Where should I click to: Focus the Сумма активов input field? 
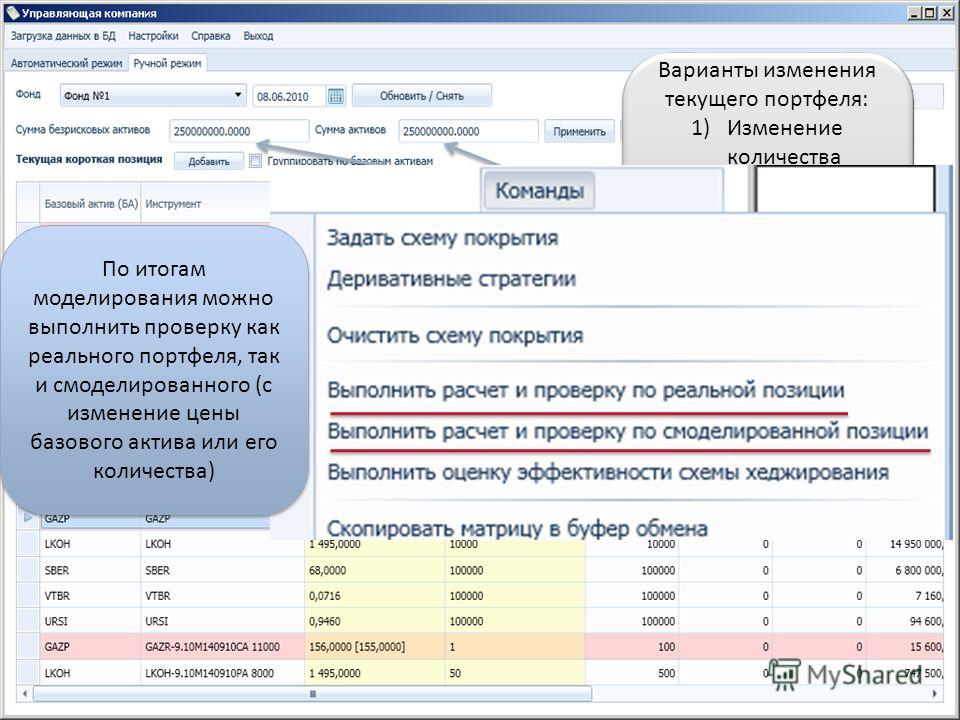(468, 131)
